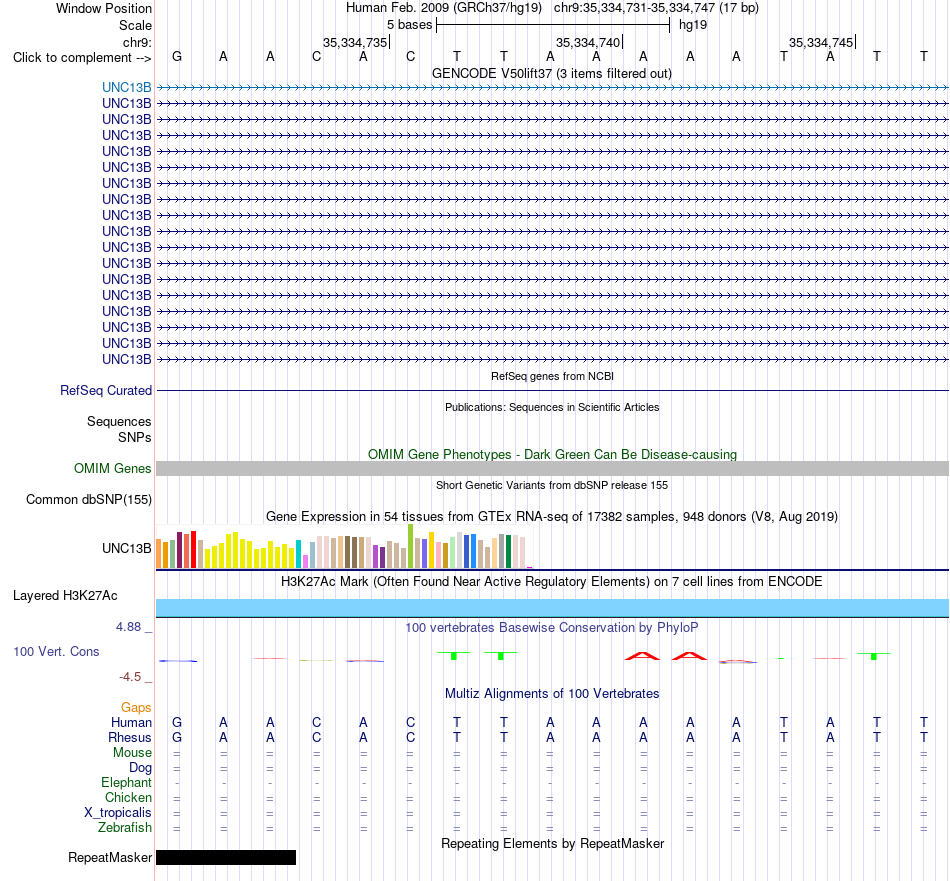Click the colored GTEx tissue expression bar chart
950x881 pixels.
(344, 547)
